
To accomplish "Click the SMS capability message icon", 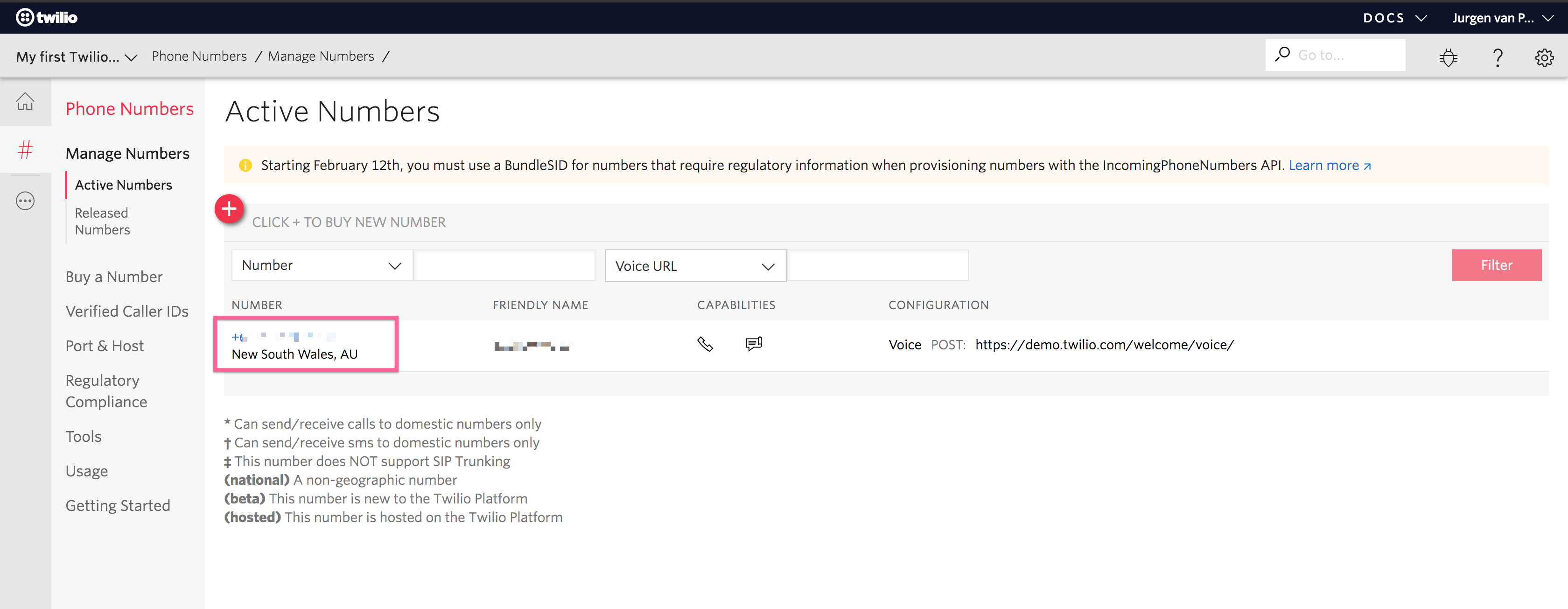I will (754, 344).
